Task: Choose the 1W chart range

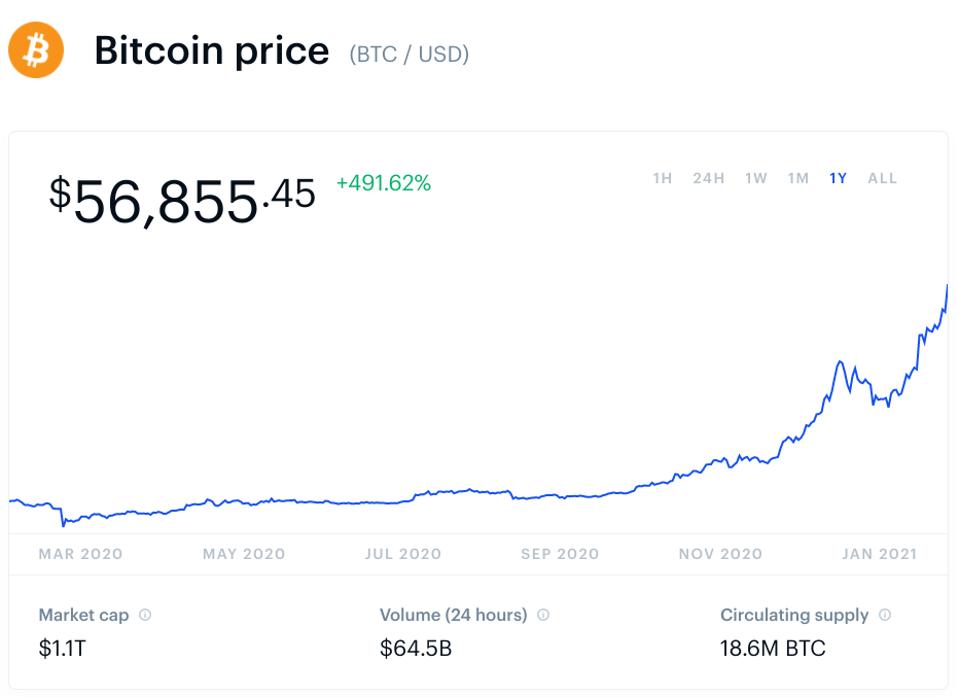Action: [756, 178]
